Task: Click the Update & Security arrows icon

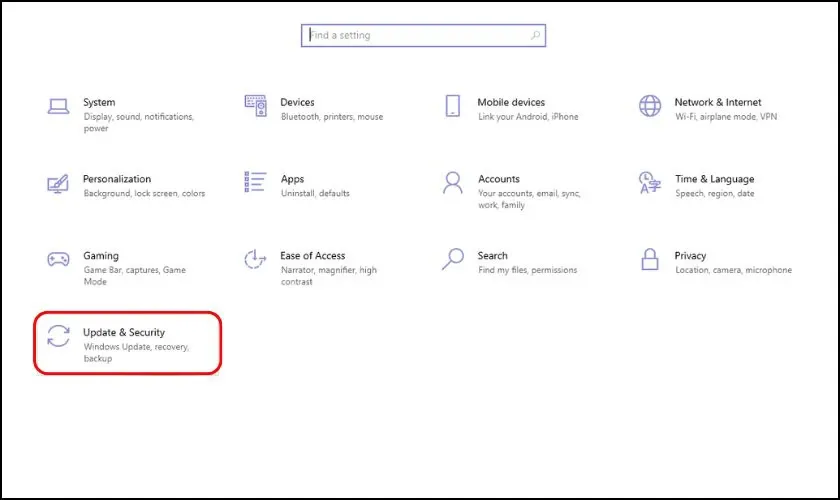Action: [x=58, y=337]
